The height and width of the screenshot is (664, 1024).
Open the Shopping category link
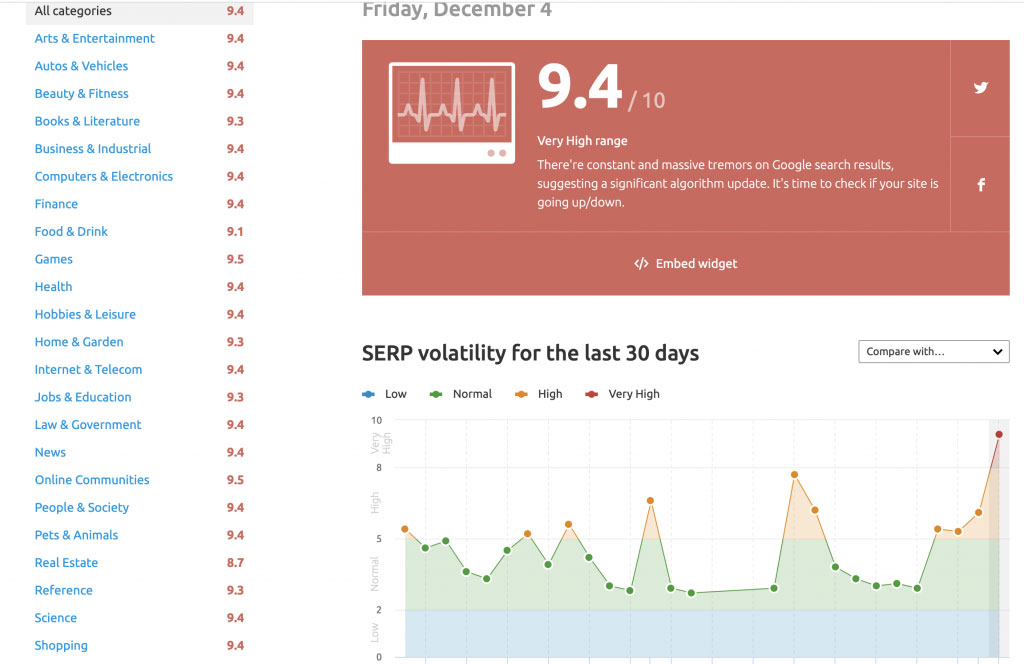[61, 645]
